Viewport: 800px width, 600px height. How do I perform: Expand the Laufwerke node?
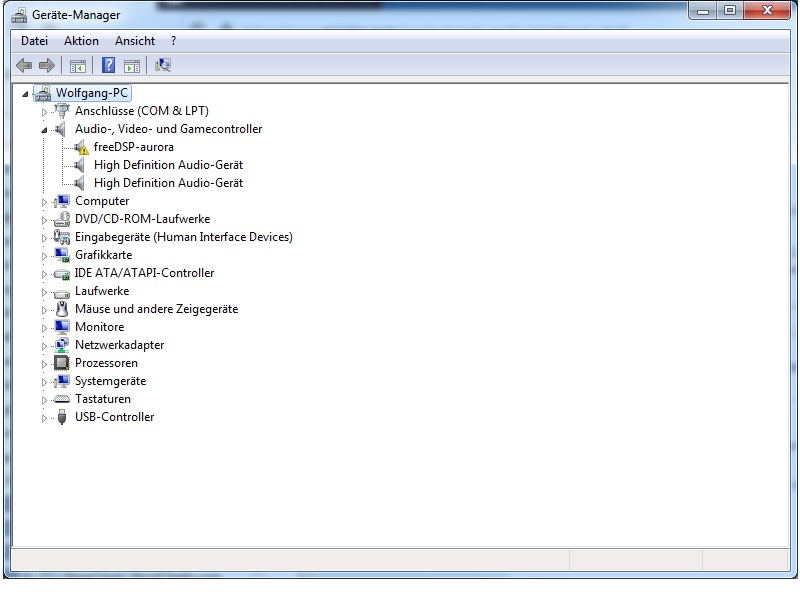click(44, 292)
